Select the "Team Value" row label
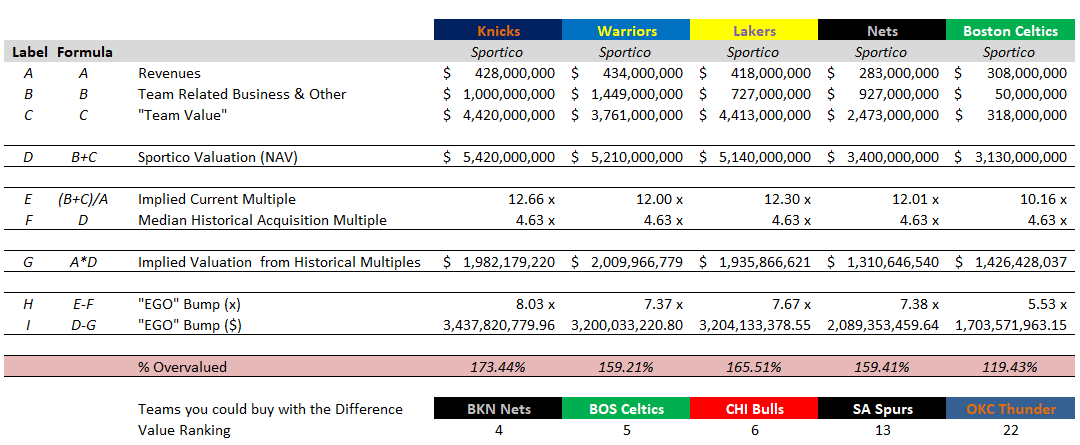 pos(183,116)
